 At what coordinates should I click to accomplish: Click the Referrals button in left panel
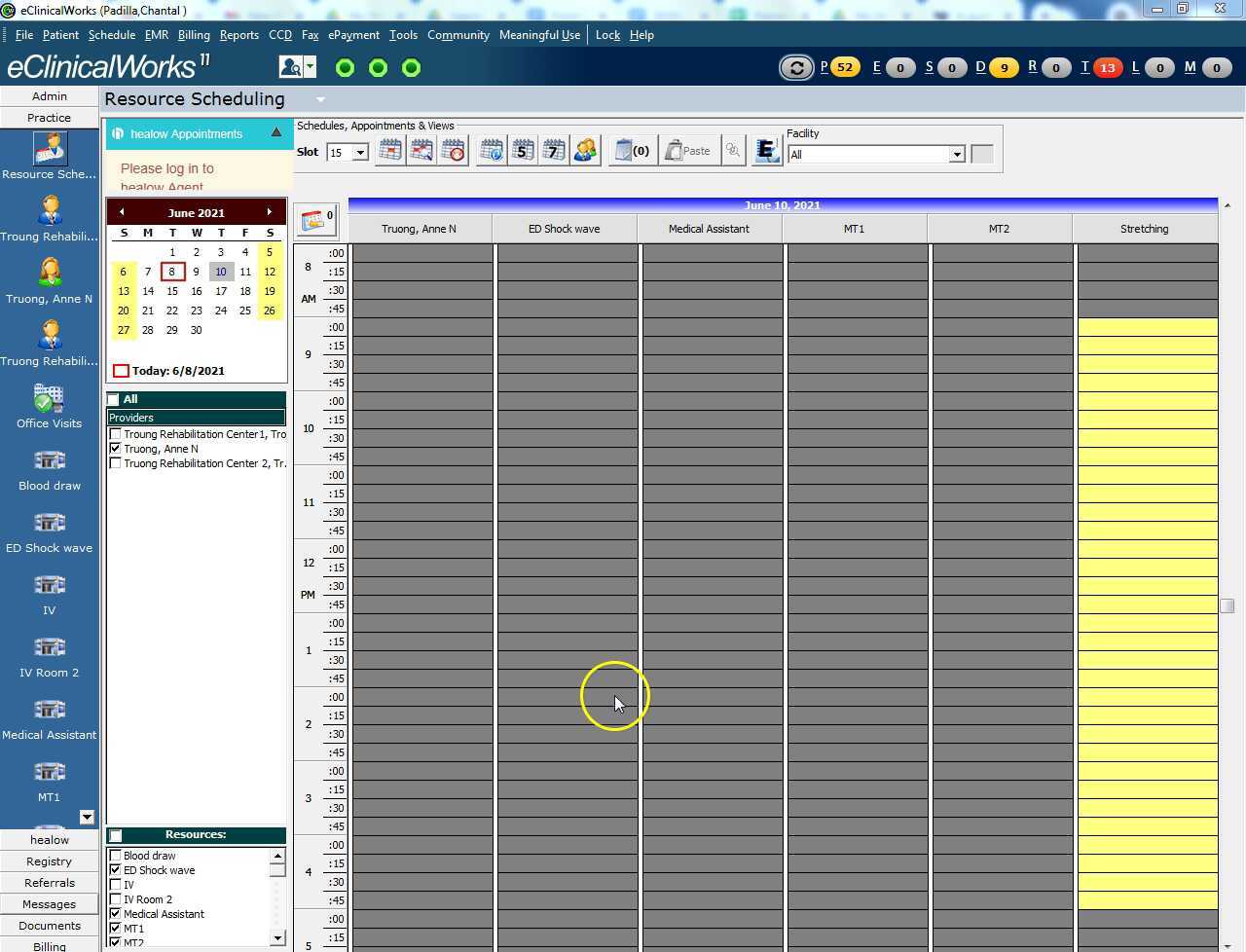(49, 883)
